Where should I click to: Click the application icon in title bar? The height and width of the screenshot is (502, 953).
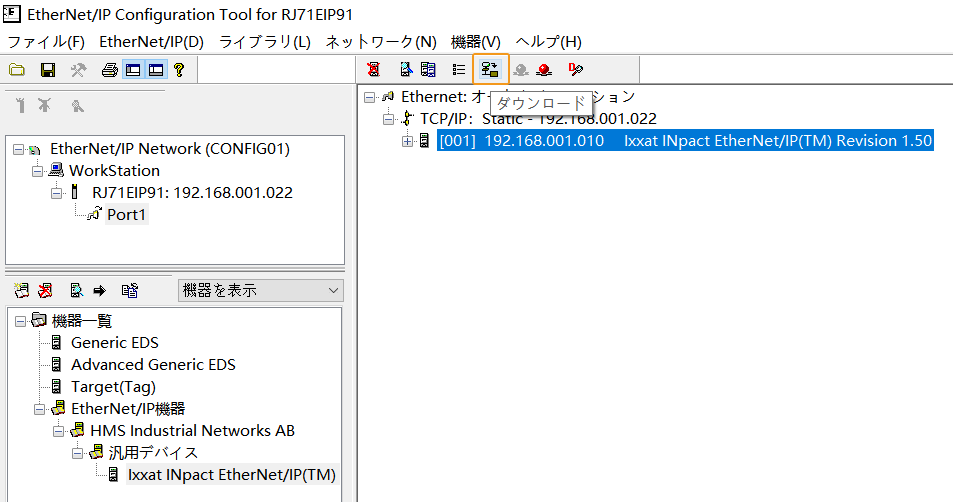[12, 13]
